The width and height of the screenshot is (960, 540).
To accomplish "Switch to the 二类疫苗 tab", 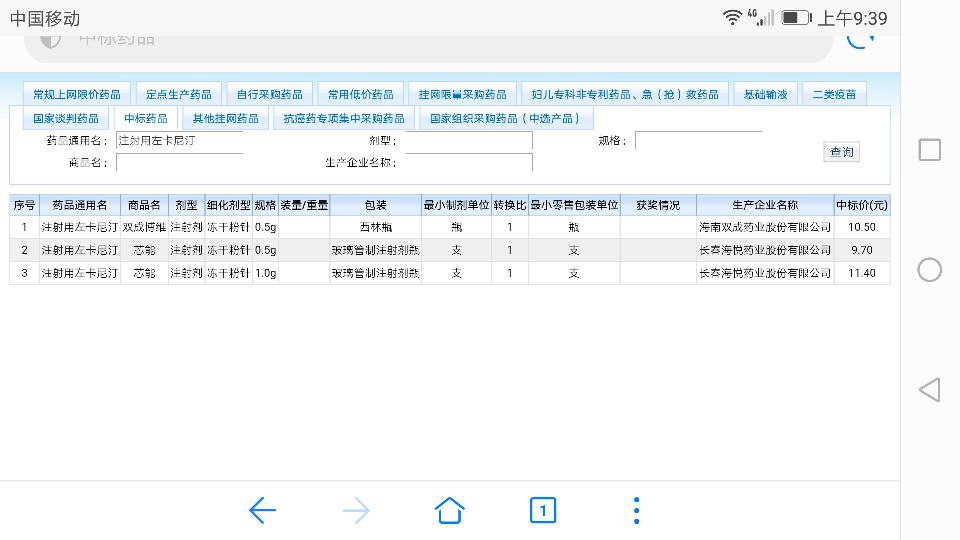I will click(x=833, y=95).
